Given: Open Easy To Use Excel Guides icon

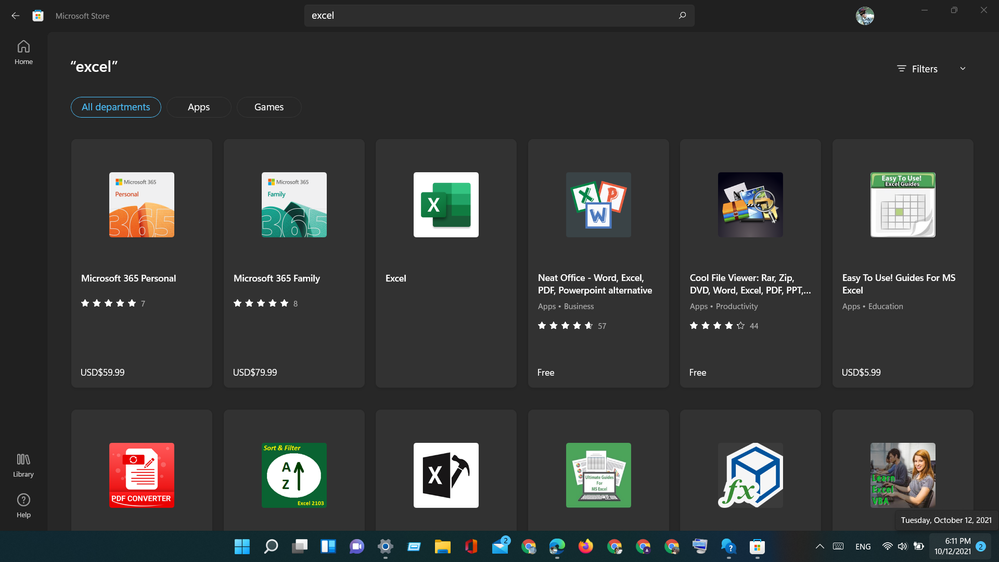Looking at the screenshot, I should (903, 205).
